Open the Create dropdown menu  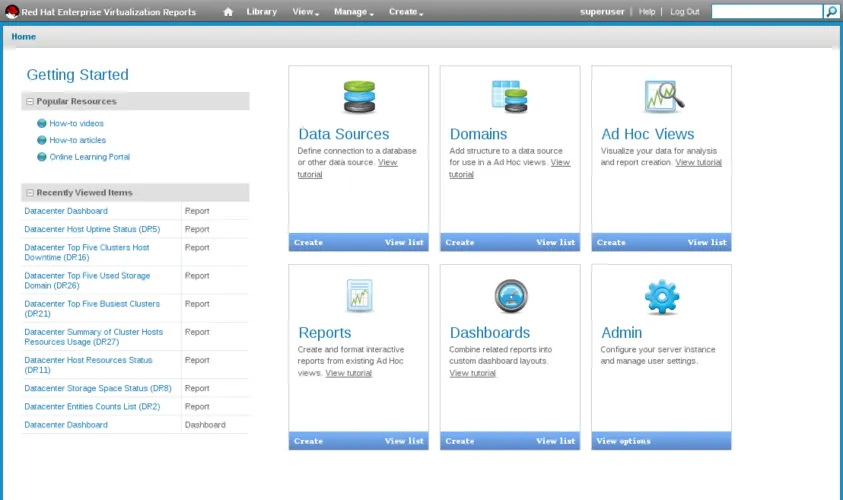tap(406, 12)
